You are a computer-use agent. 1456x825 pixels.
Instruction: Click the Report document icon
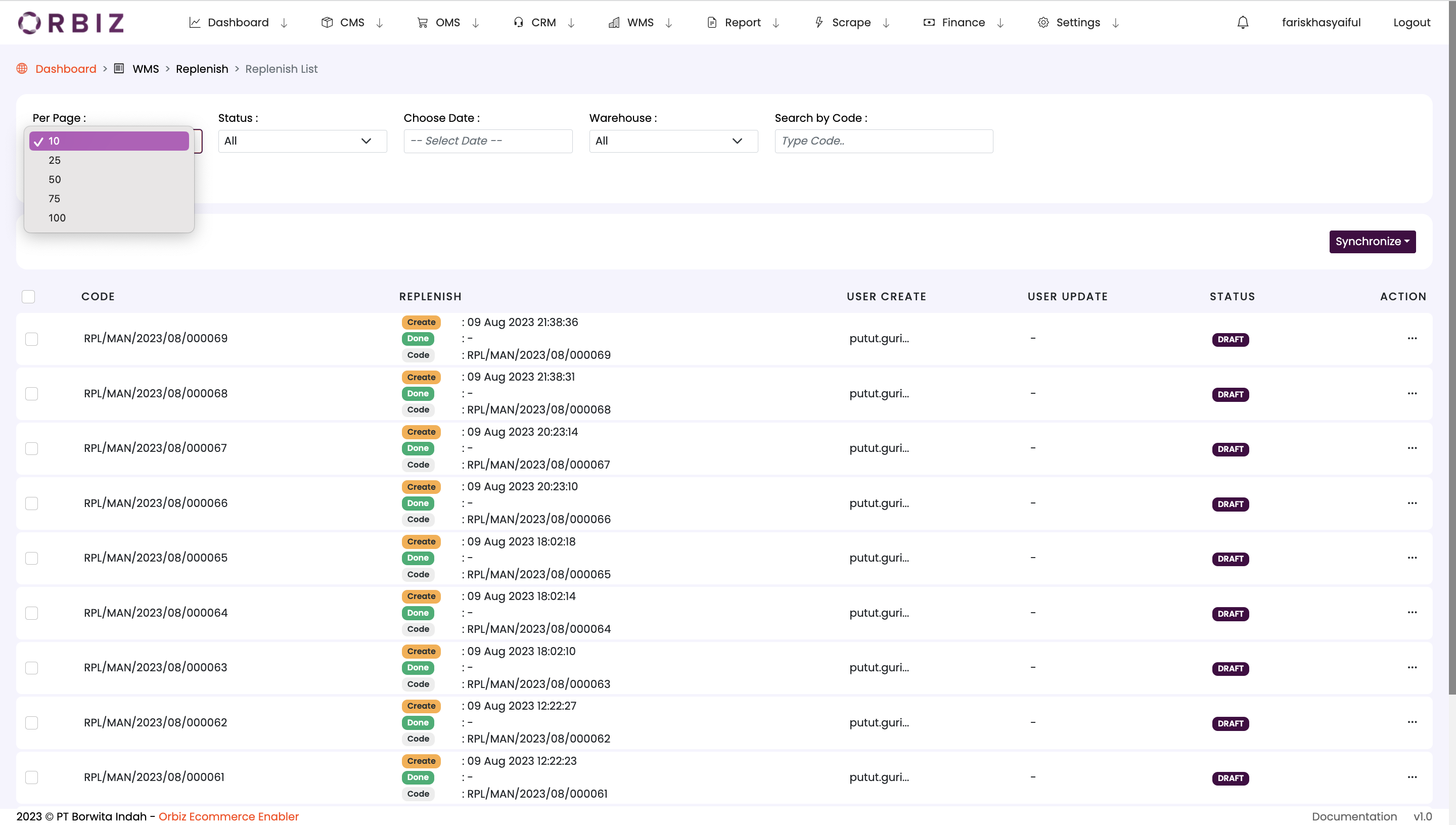[712, 23]
